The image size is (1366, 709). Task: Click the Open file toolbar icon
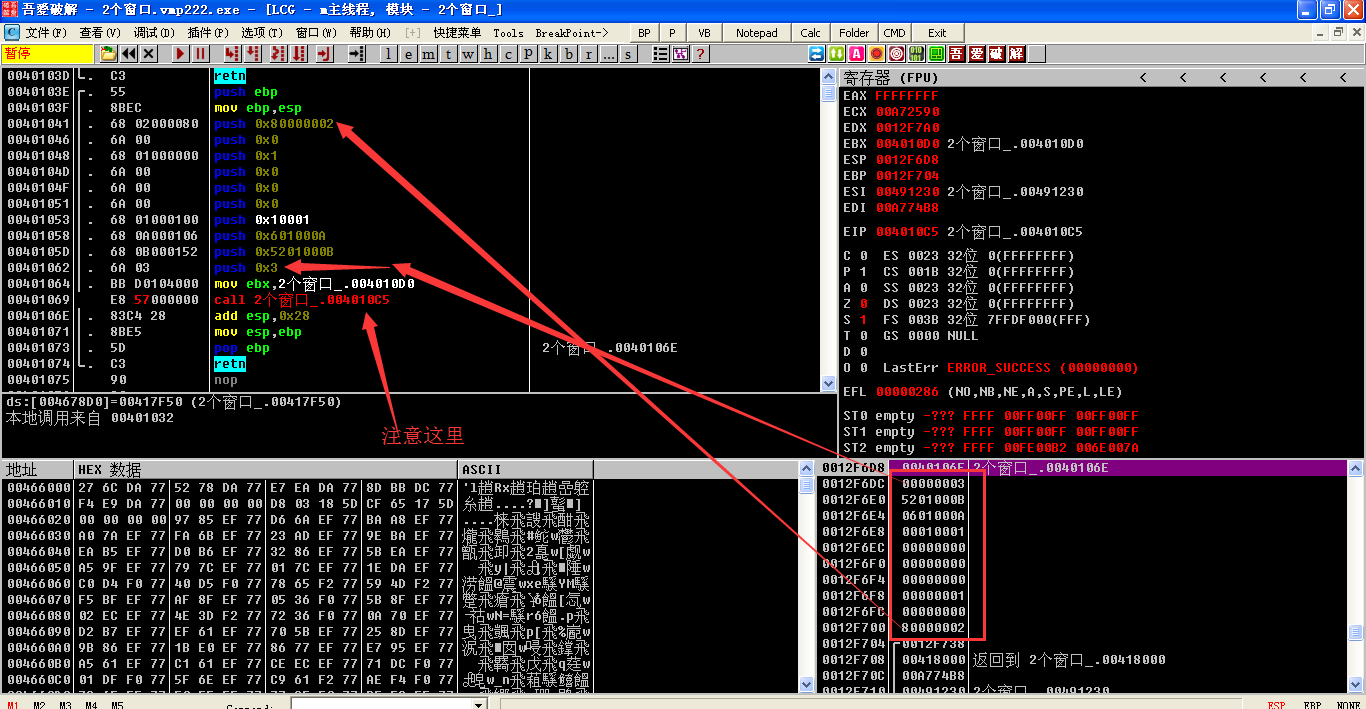(108, 54)
